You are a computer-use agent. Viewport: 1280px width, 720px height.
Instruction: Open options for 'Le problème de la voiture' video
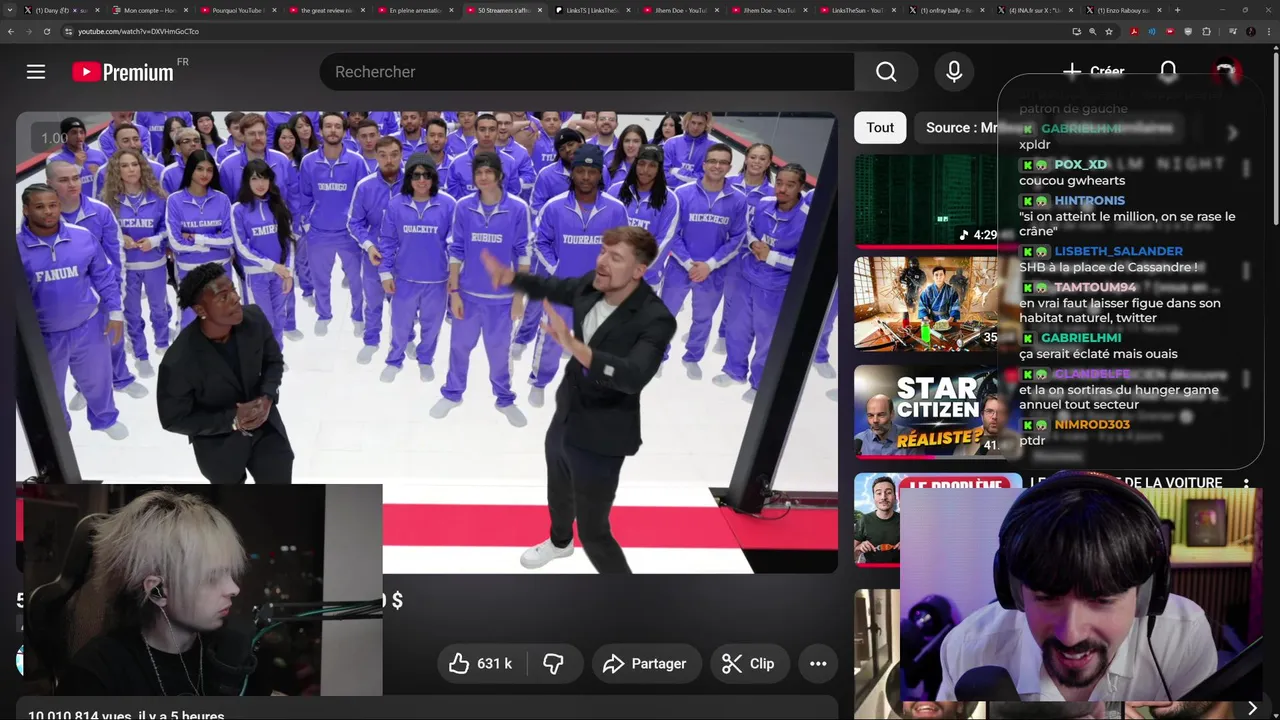[x=1247, y=484]
